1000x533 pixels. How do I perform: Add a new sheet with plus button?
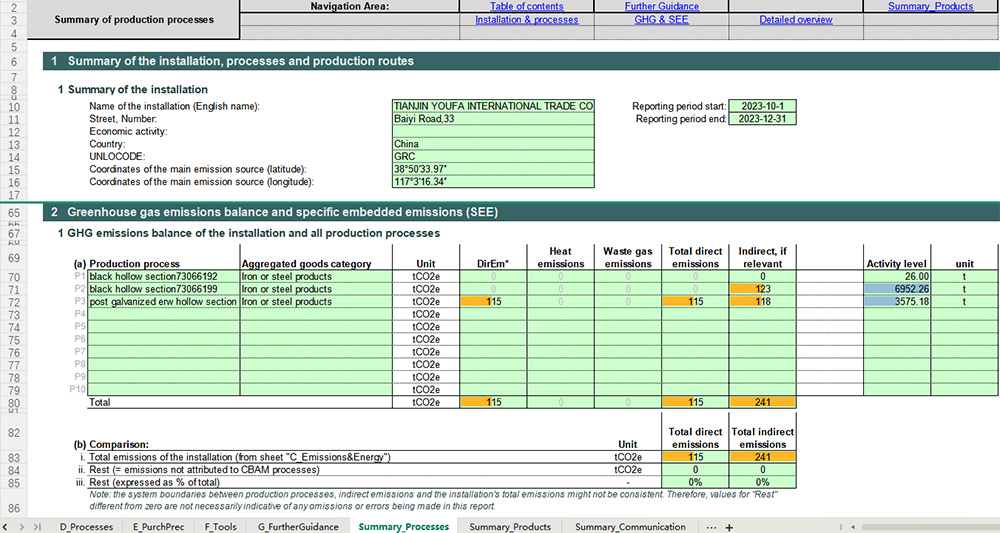point(729,526)
